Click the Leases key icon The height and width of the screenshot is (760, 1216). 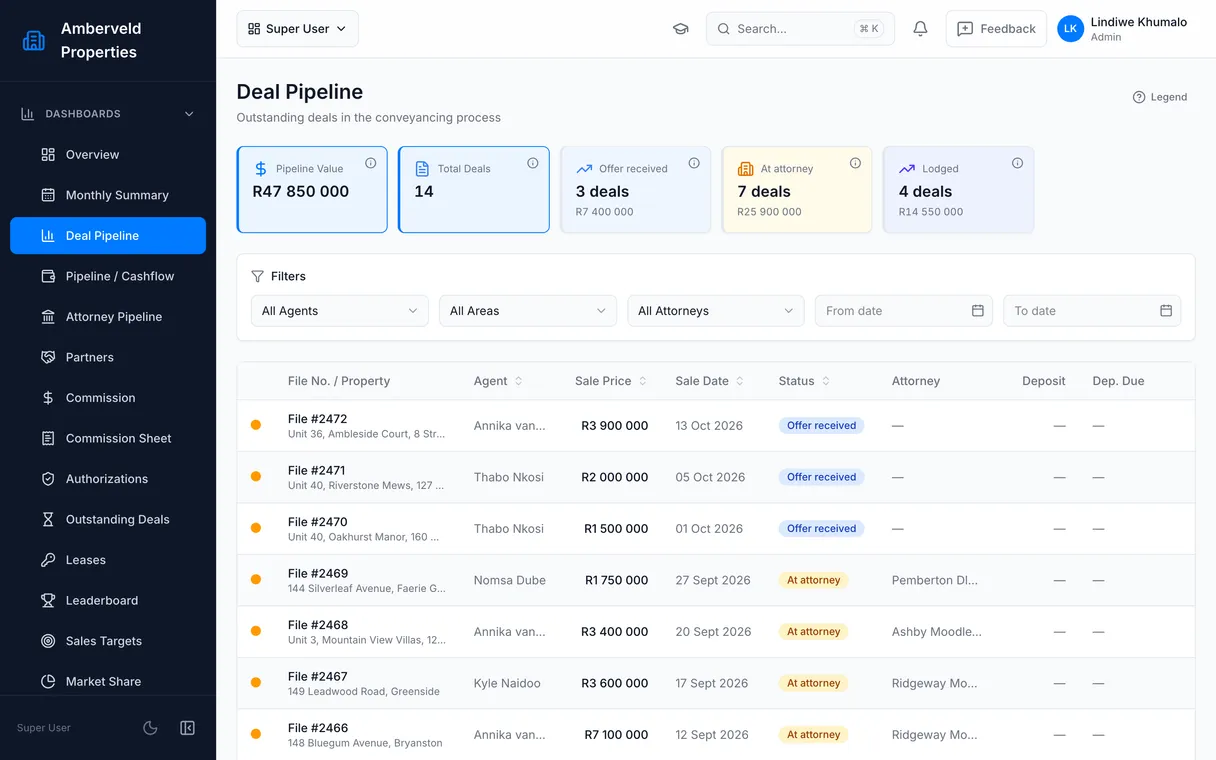click(48, 560)
